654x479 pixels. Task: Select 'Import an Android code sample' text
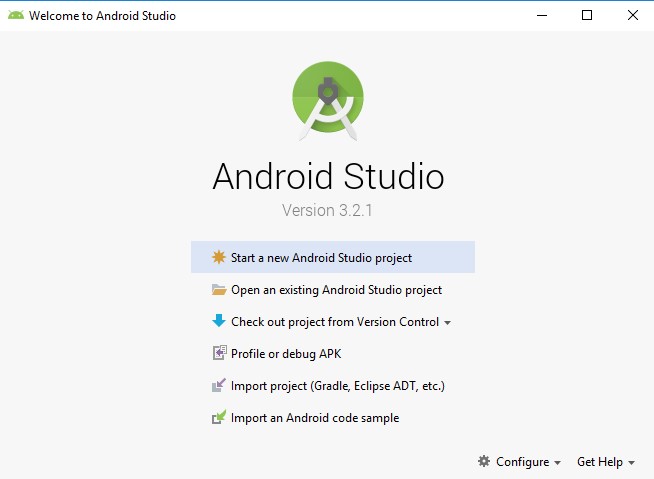click(x=314, y=418)
